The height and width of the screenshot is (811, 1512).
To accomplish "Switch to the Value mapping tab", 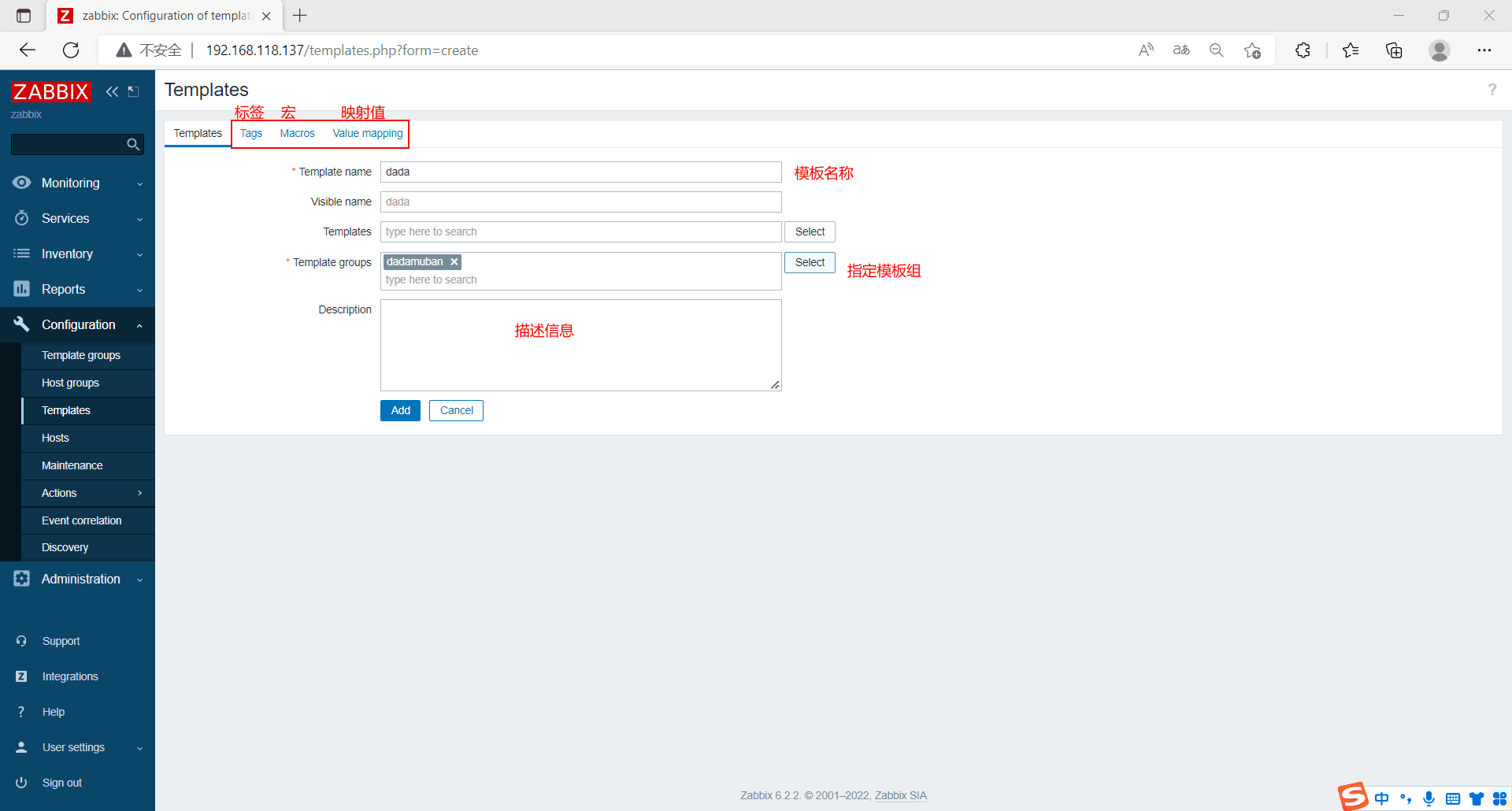I will [367, 133].
